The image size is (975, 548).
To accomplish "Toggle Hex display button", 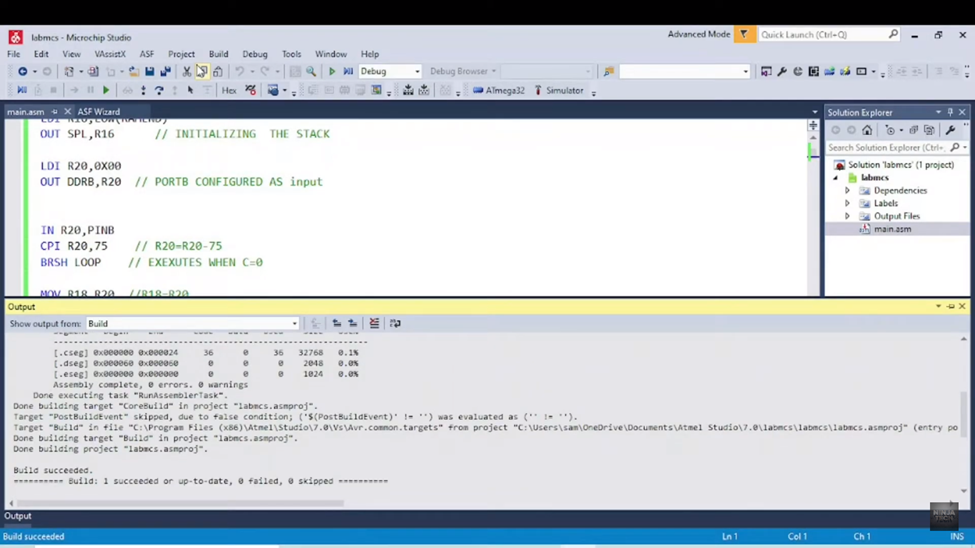I will click(x=229, y=91).
